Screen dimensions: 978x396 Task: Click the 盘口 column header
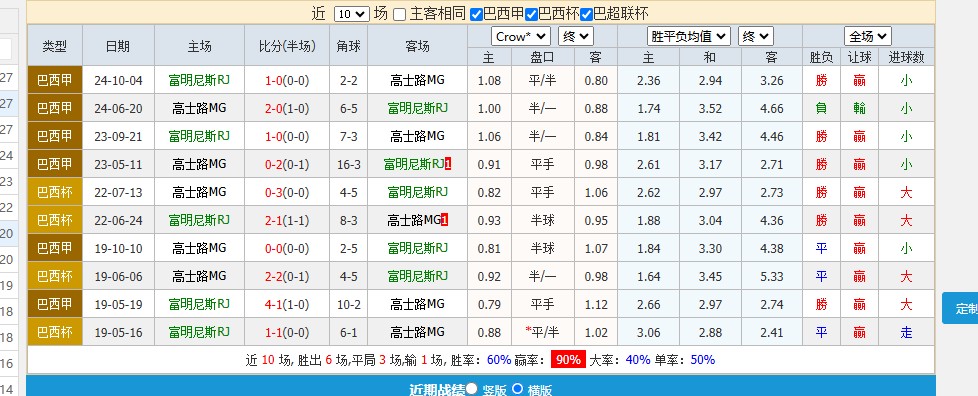542,57
